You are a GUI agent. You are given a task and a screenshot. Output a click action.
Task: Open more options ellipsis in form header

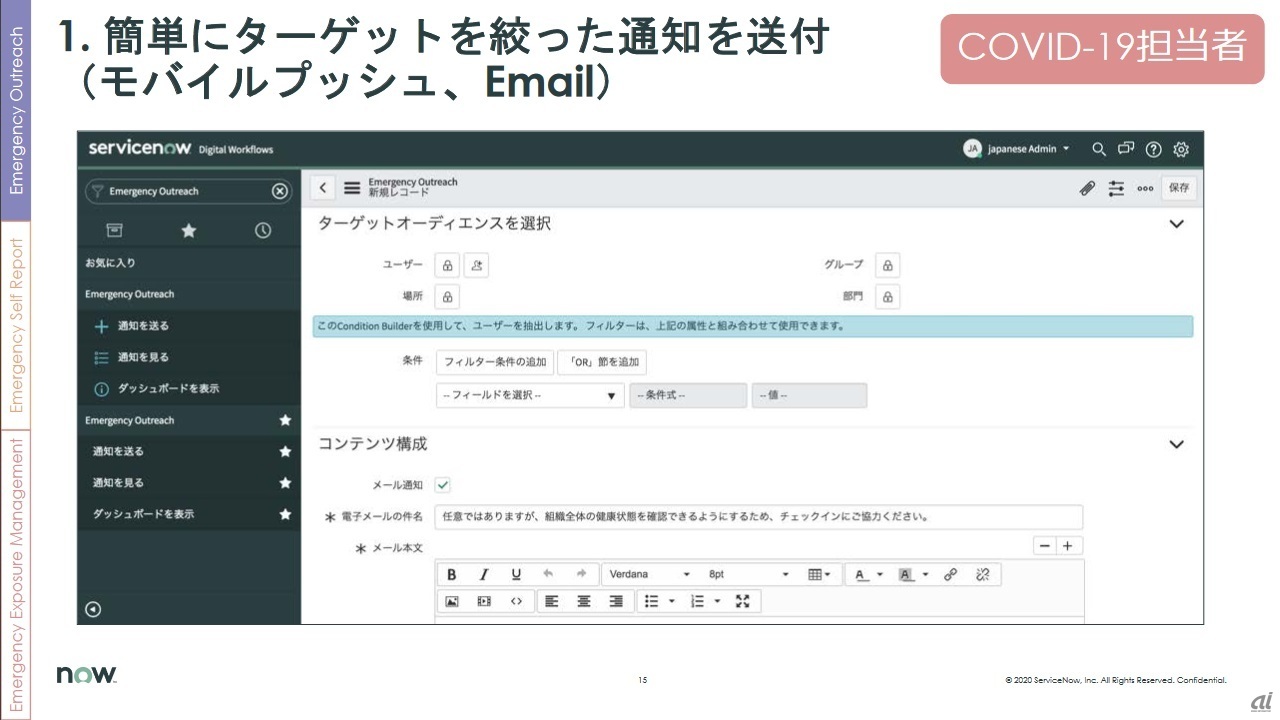coord(1145,188)
